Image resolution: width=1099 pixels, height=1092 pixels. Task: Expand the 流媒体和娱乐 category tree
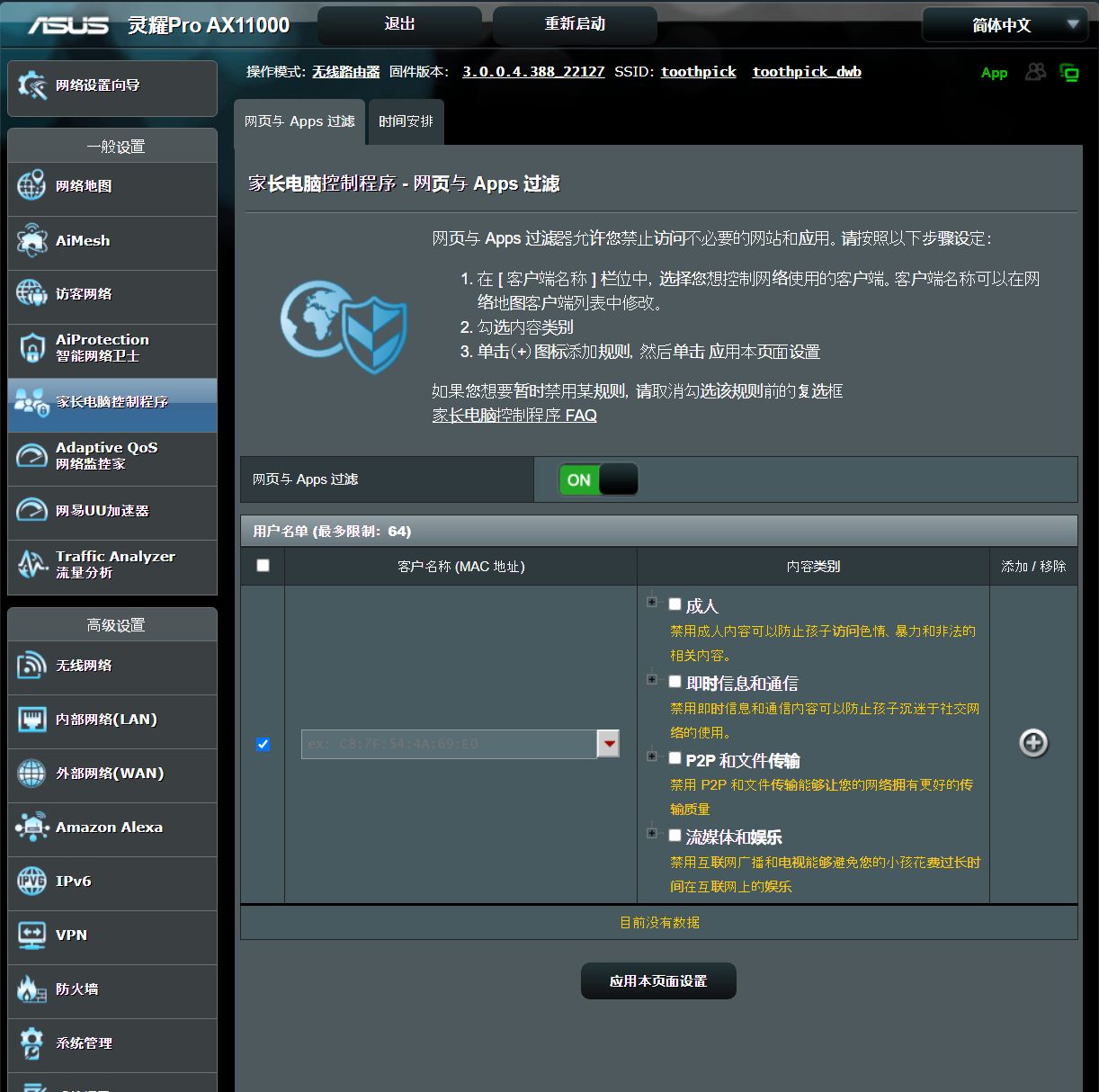[x=651, y=833]
